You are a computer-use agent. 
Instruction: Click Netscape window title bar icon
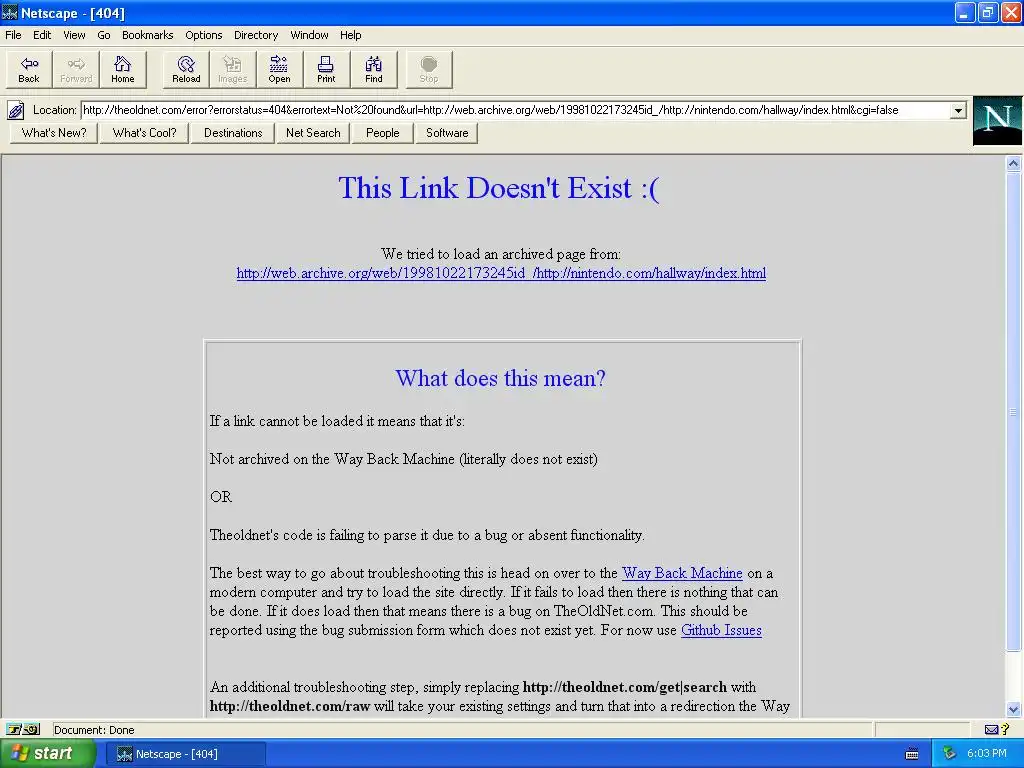(x=10, y=12)
